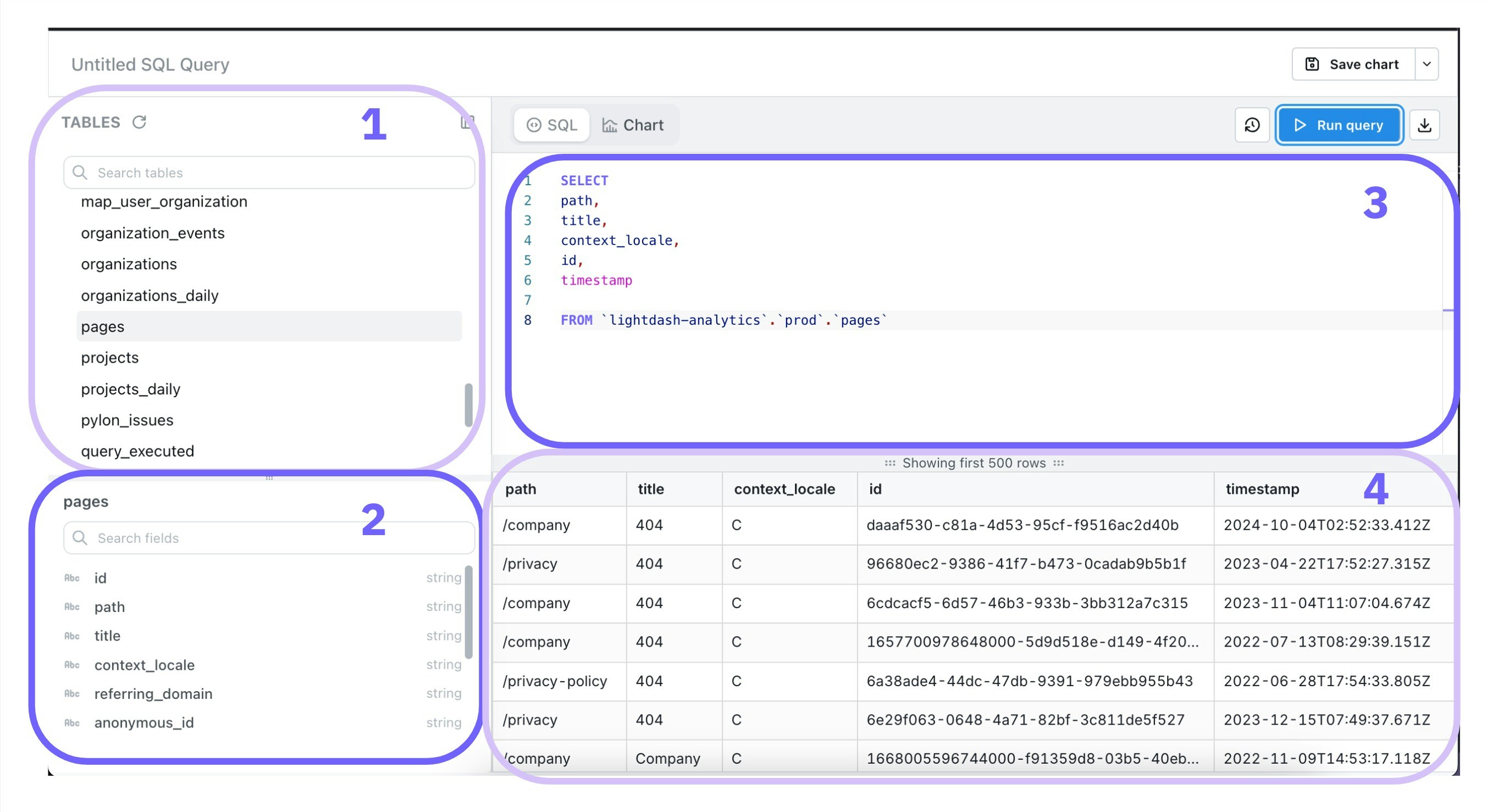Click the Abc icon next to referring_domain
Screen dimensions: 1487x812
(x=71, y=694)
